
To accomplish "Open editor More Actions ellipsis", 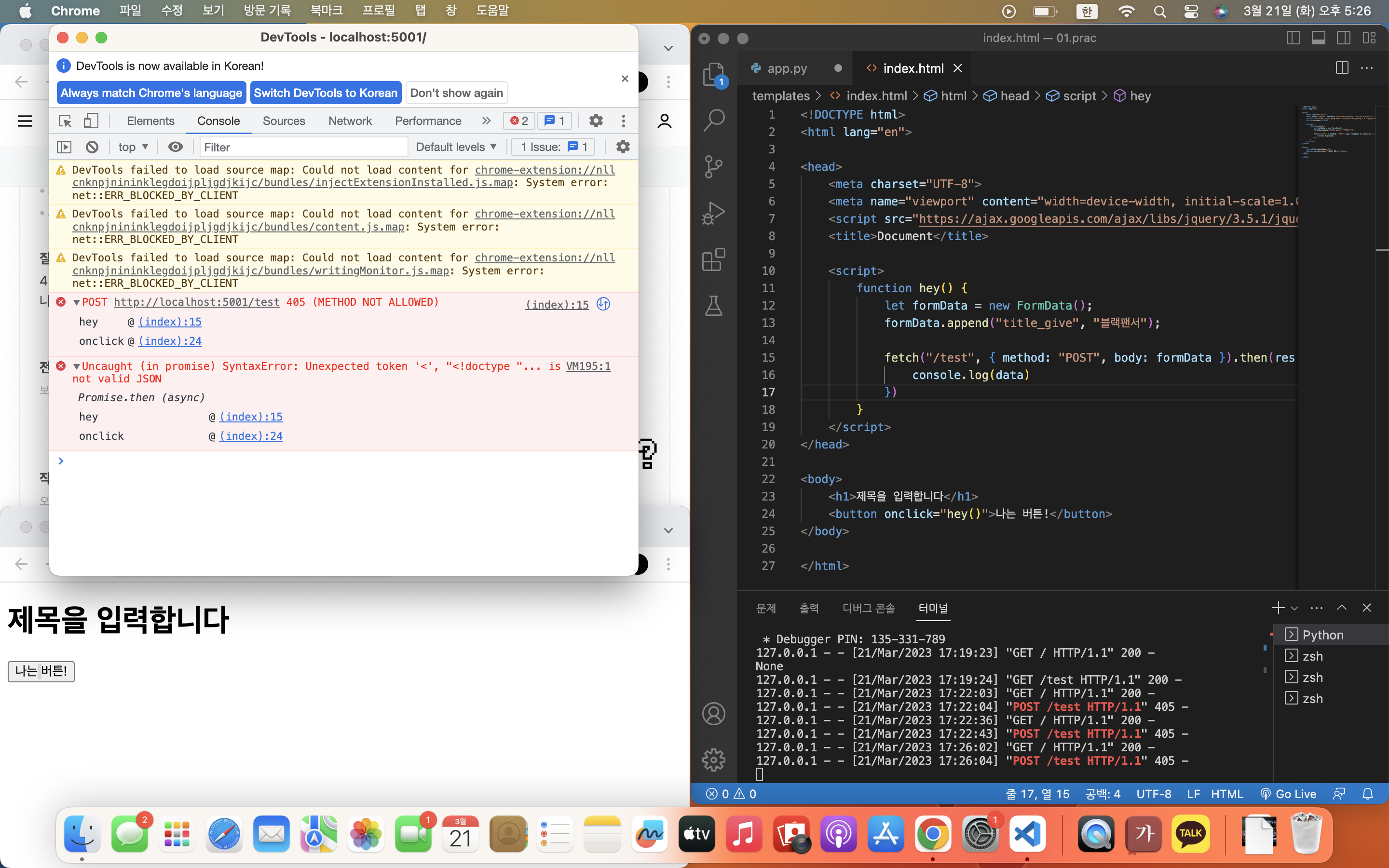I will tap(1367, 68).
